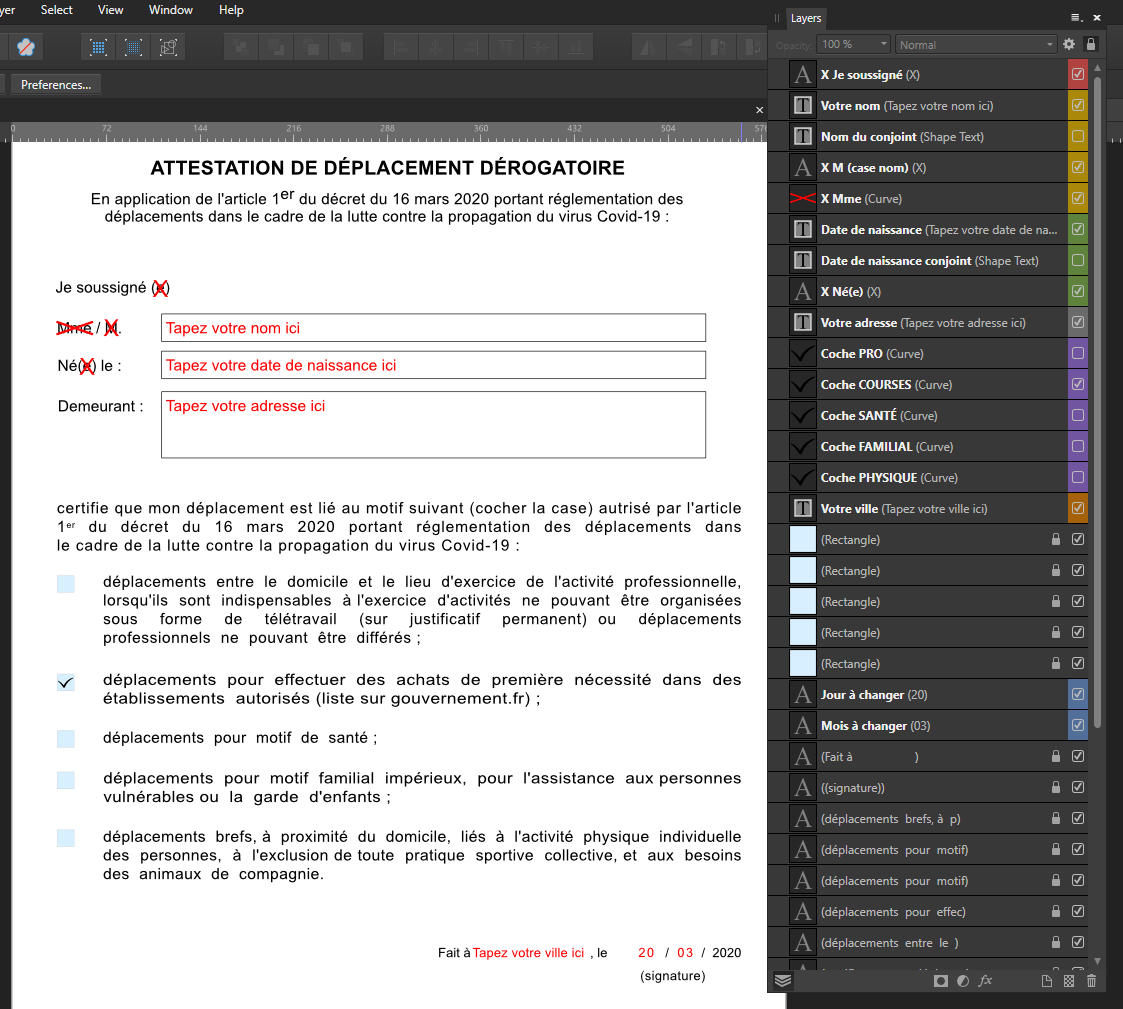1123x1009 pixels.
Task: Switch to the Layers tab
Action: tap(806, 18)
